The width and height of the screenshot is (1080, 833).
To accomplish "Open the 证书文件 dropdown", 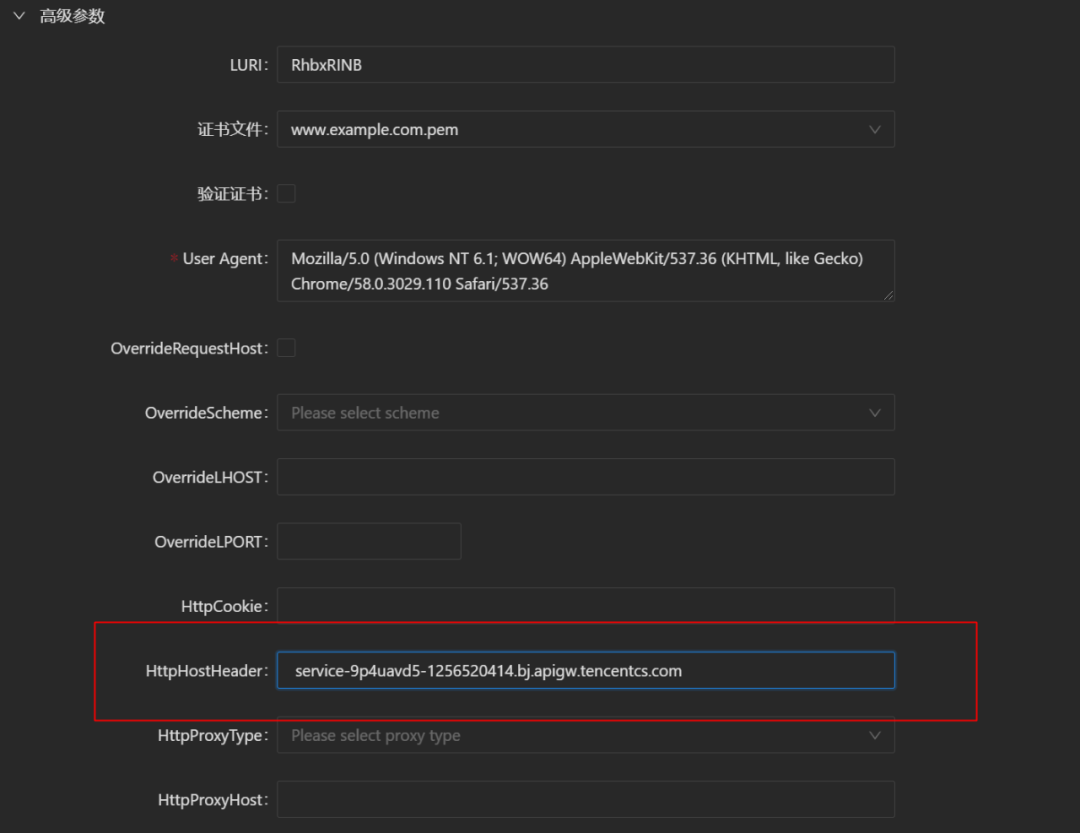I will pos(585,130).
